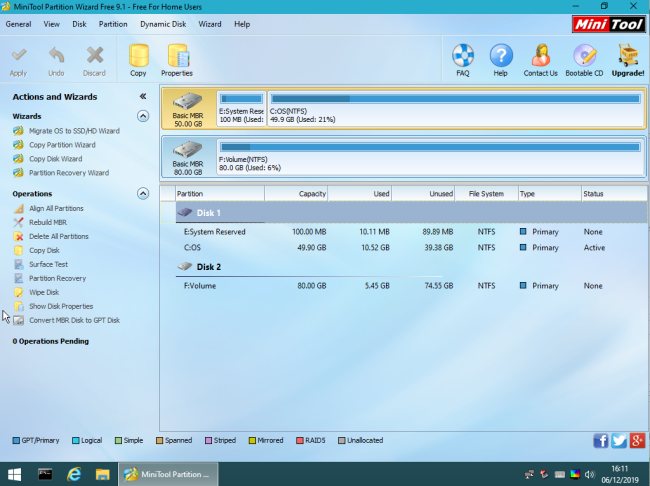Start the Copy Partition Wizard

click(x=62, y=145)
